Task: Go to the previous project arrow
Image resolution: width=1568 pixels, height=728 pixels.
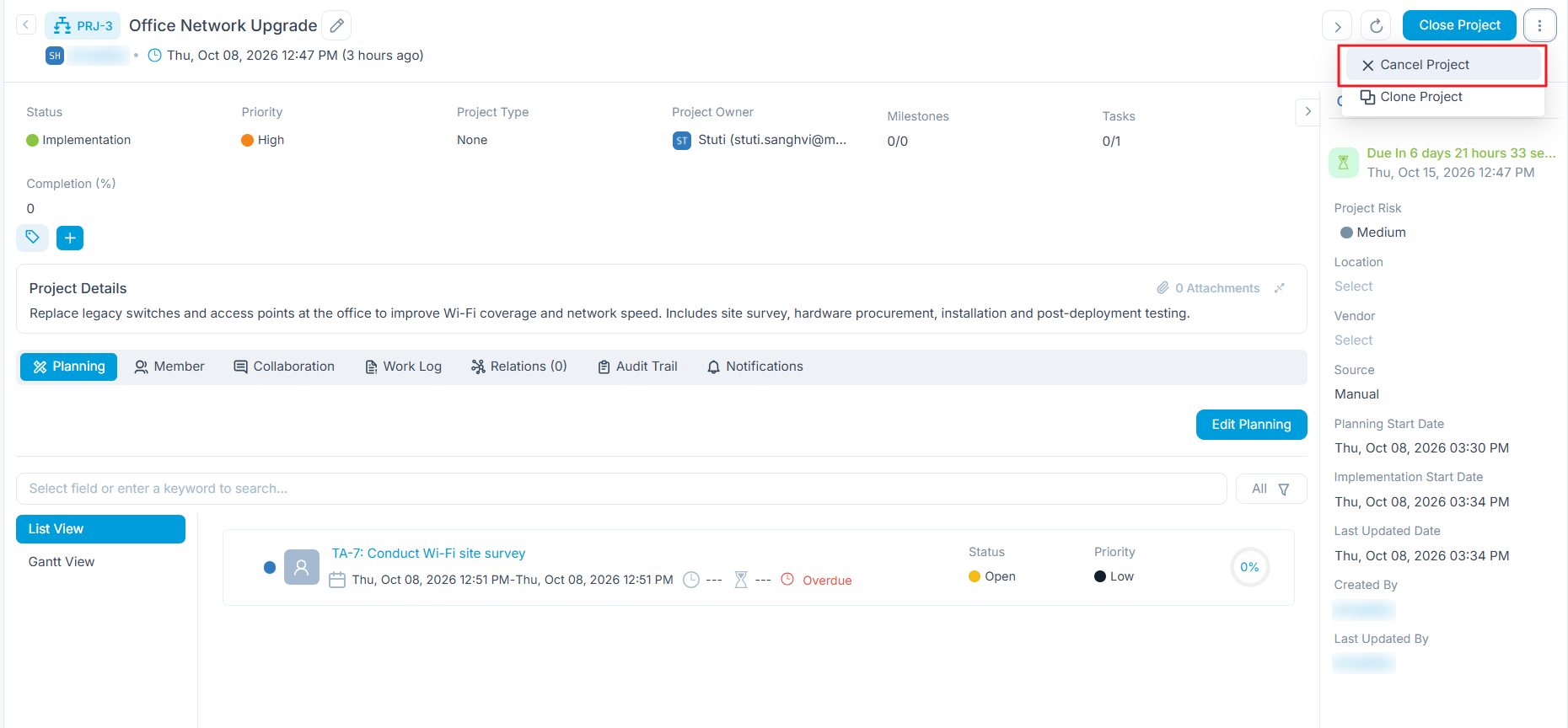Action: [x=26, y=25]
